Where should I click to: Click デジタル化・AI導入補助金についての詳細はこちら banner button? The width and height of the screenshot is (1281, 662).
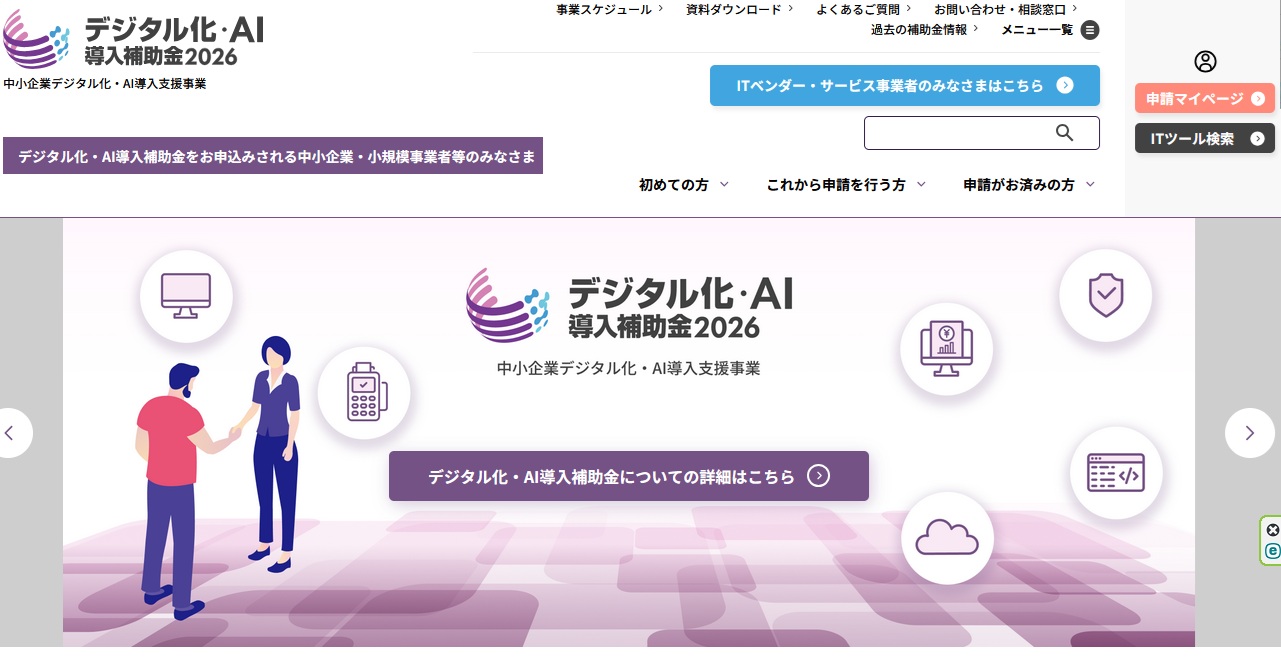point(628,476)
